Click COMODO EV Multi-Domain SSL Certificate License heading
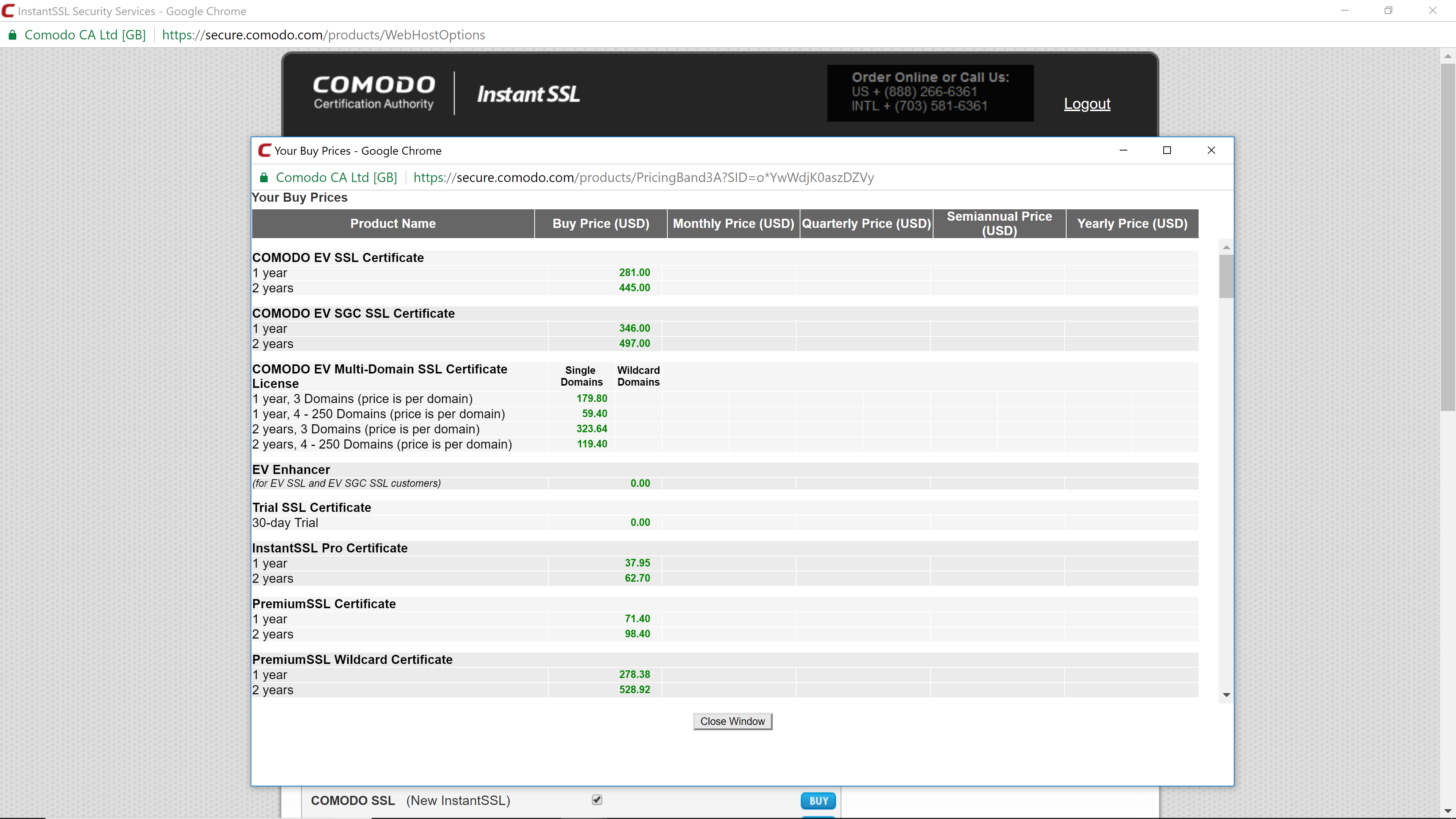Viewport: 1456px width, 819px height. click(x=380, y=377)
